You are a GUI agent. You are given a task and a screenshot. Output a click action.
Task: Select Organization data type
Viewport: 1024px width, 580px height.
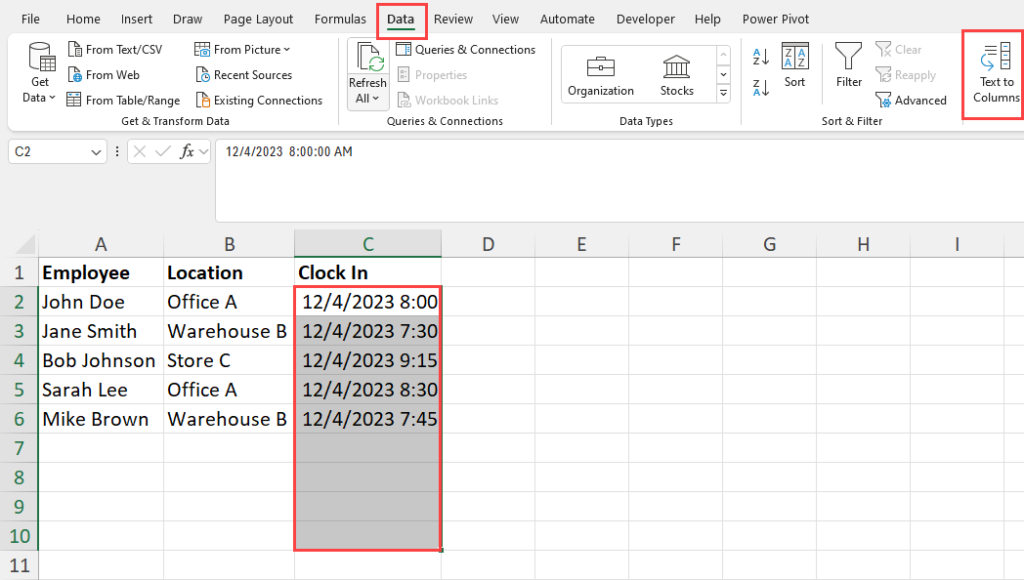[601, 76]
